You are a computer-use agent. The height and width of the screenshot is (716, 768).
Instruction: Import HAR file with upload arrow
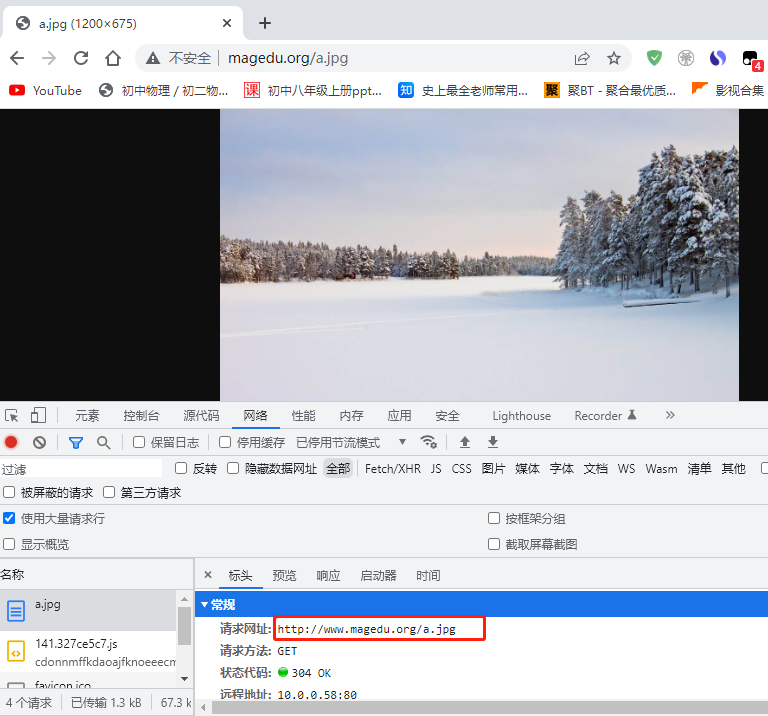[465, 442]
